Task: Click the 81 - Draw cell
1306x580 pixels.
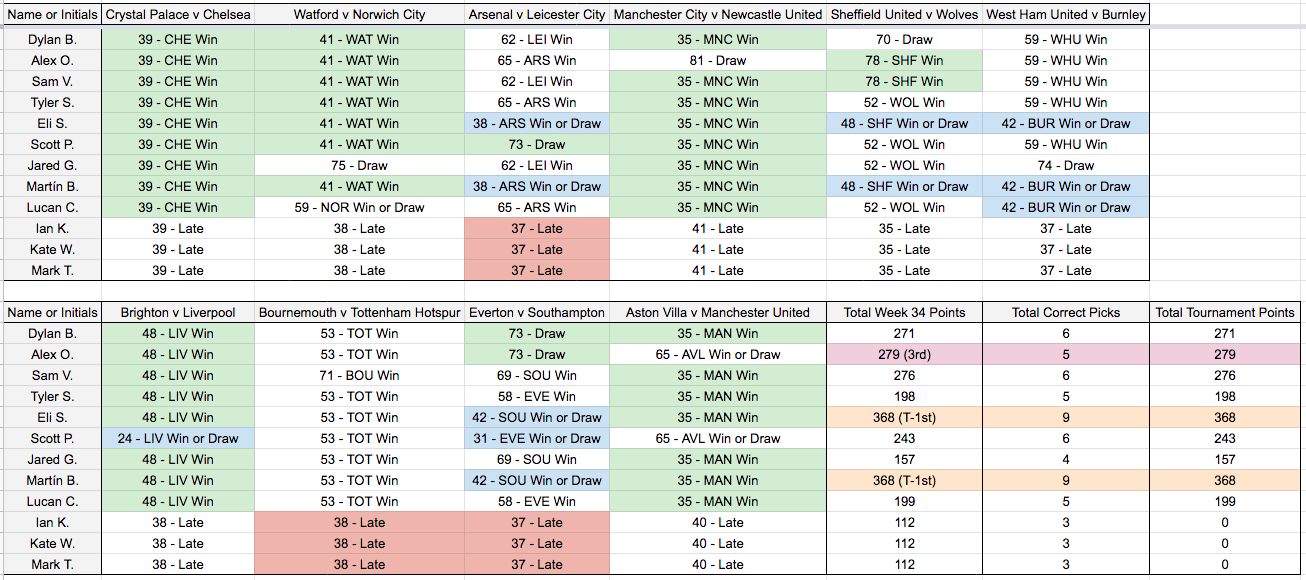Action: point(717,61)
